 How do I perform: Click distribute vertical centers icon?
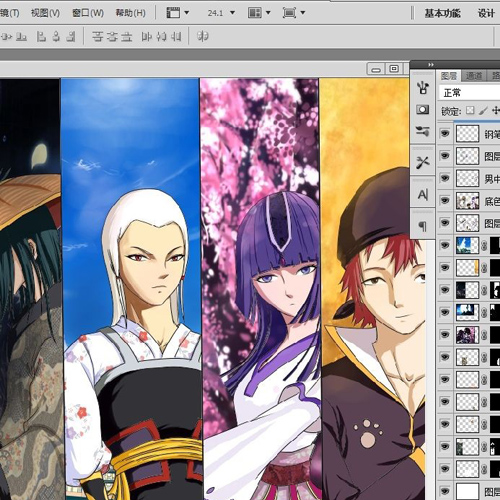(x=112, y=36)
